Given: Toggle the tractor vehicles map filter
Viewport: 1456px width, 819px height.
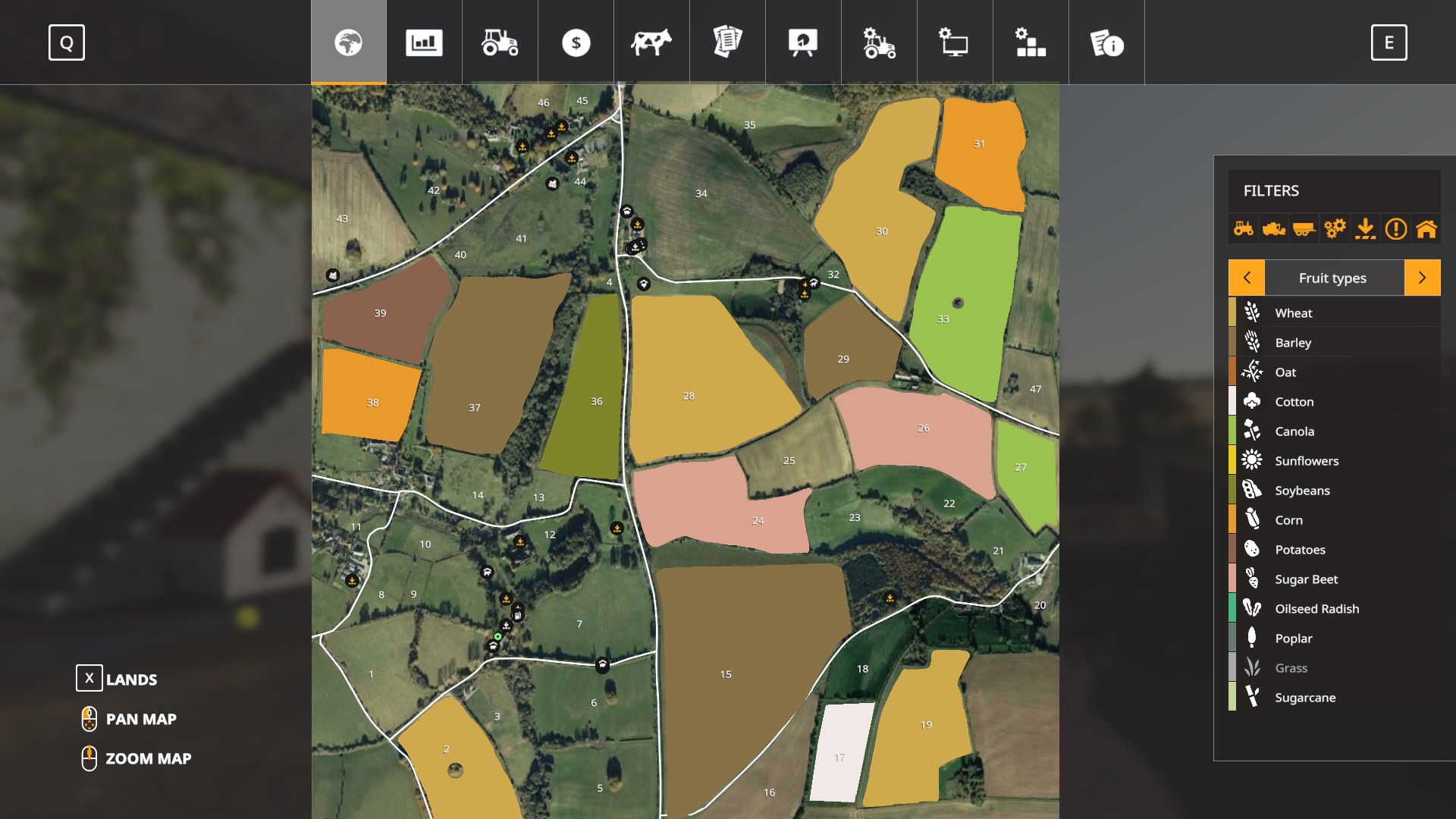Looking at the screenshot, I should point(1244,228).
